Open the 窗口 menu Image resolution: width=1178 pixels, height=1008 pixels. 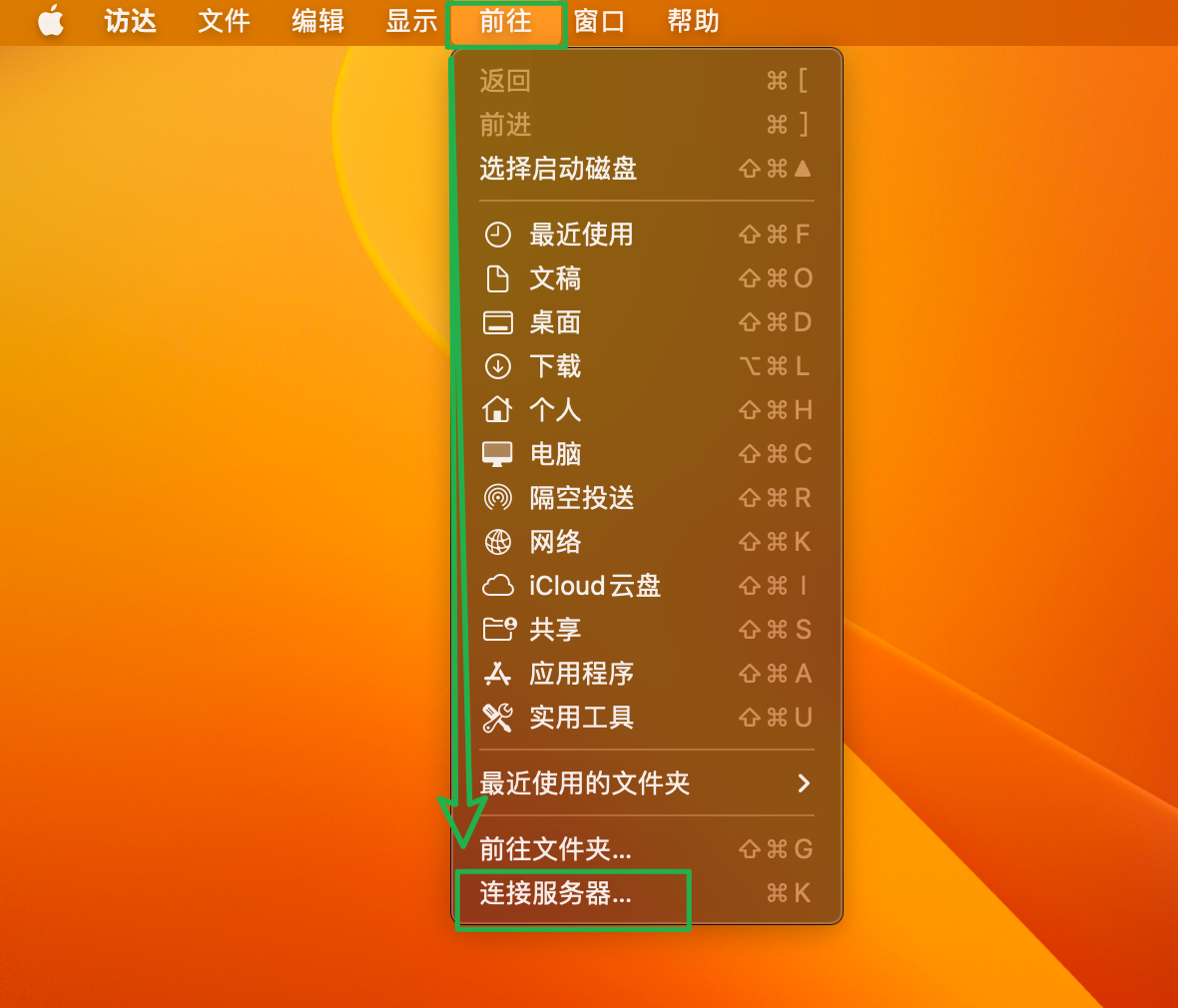[x=600, y=21]
